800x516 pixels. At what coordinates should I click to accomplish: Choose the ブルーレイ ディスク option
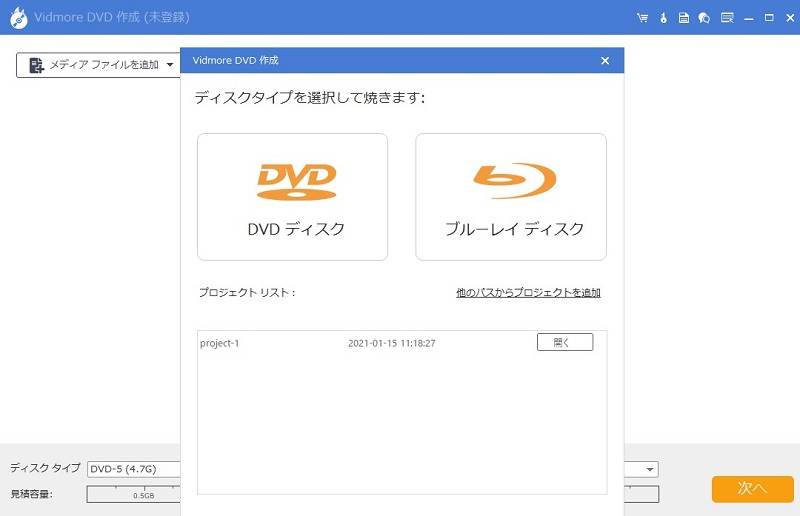[511, 197]
